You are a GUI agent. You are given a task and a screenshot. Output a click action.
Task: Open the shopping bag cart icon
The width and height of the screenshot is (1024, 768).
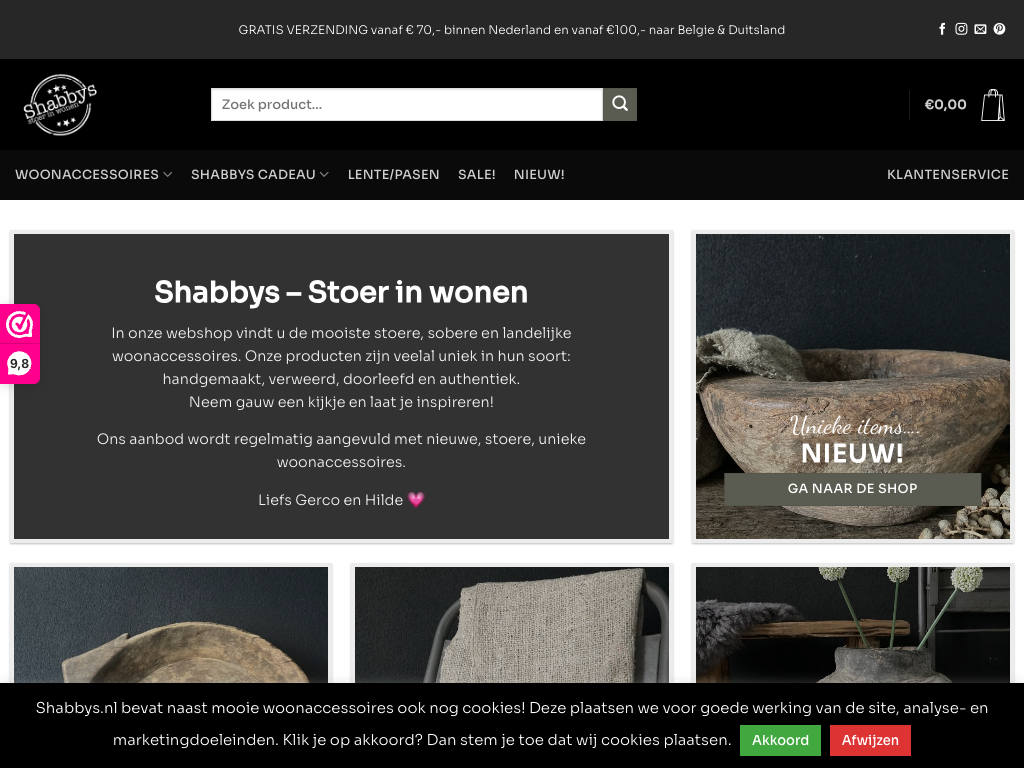click(x=992, y=104)
